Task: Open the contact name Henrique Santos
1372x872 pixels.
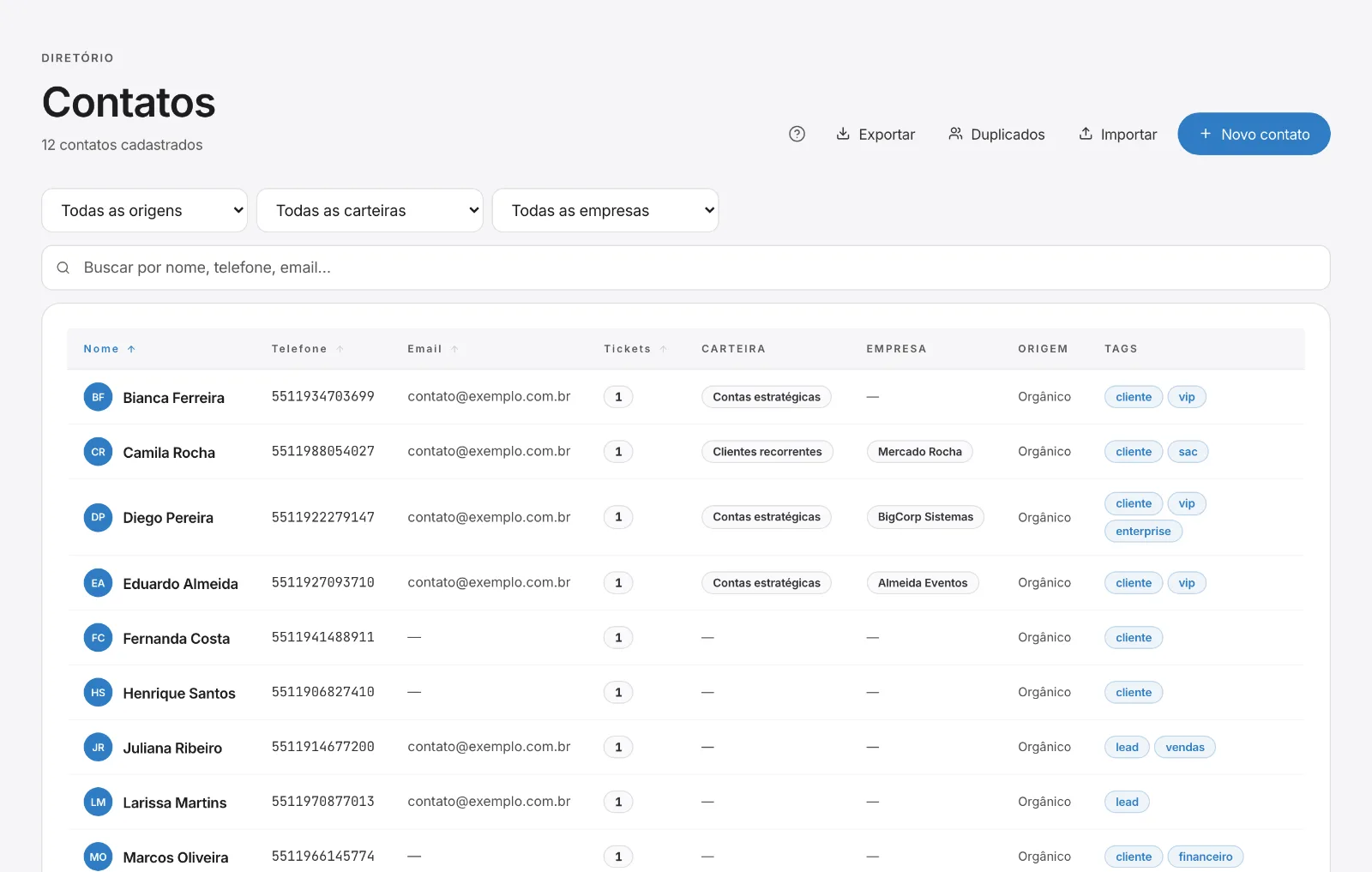Action: pos(179,693)
